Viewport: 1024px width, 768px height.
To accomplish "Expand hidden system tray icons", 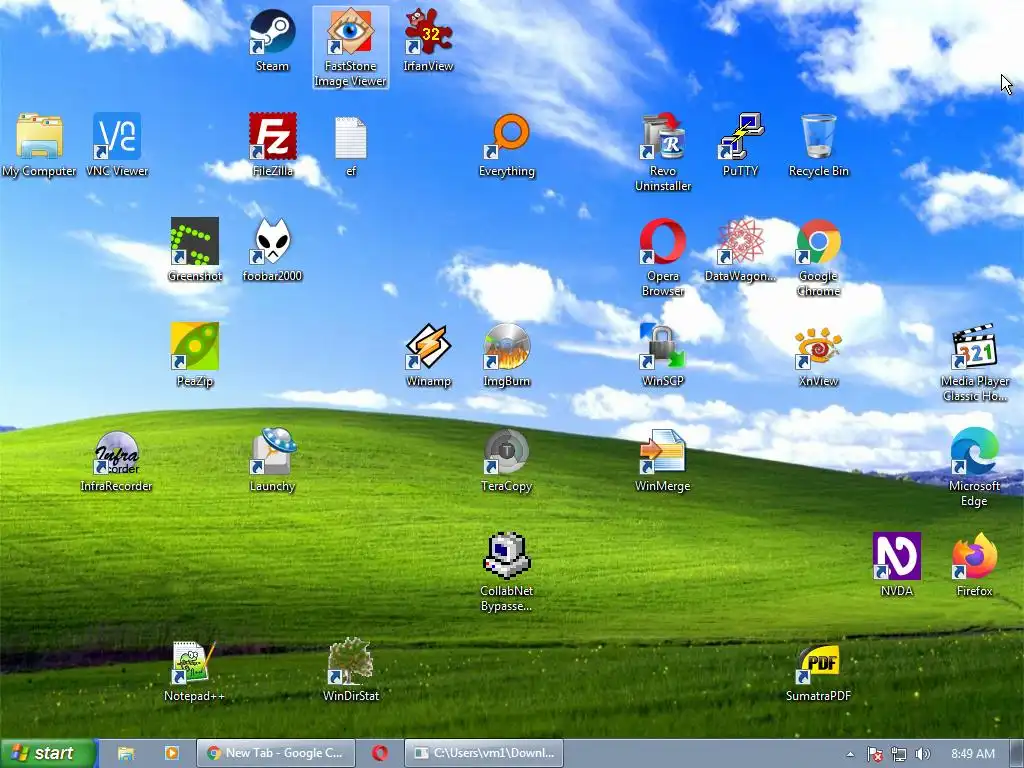I will coord(850,754).
